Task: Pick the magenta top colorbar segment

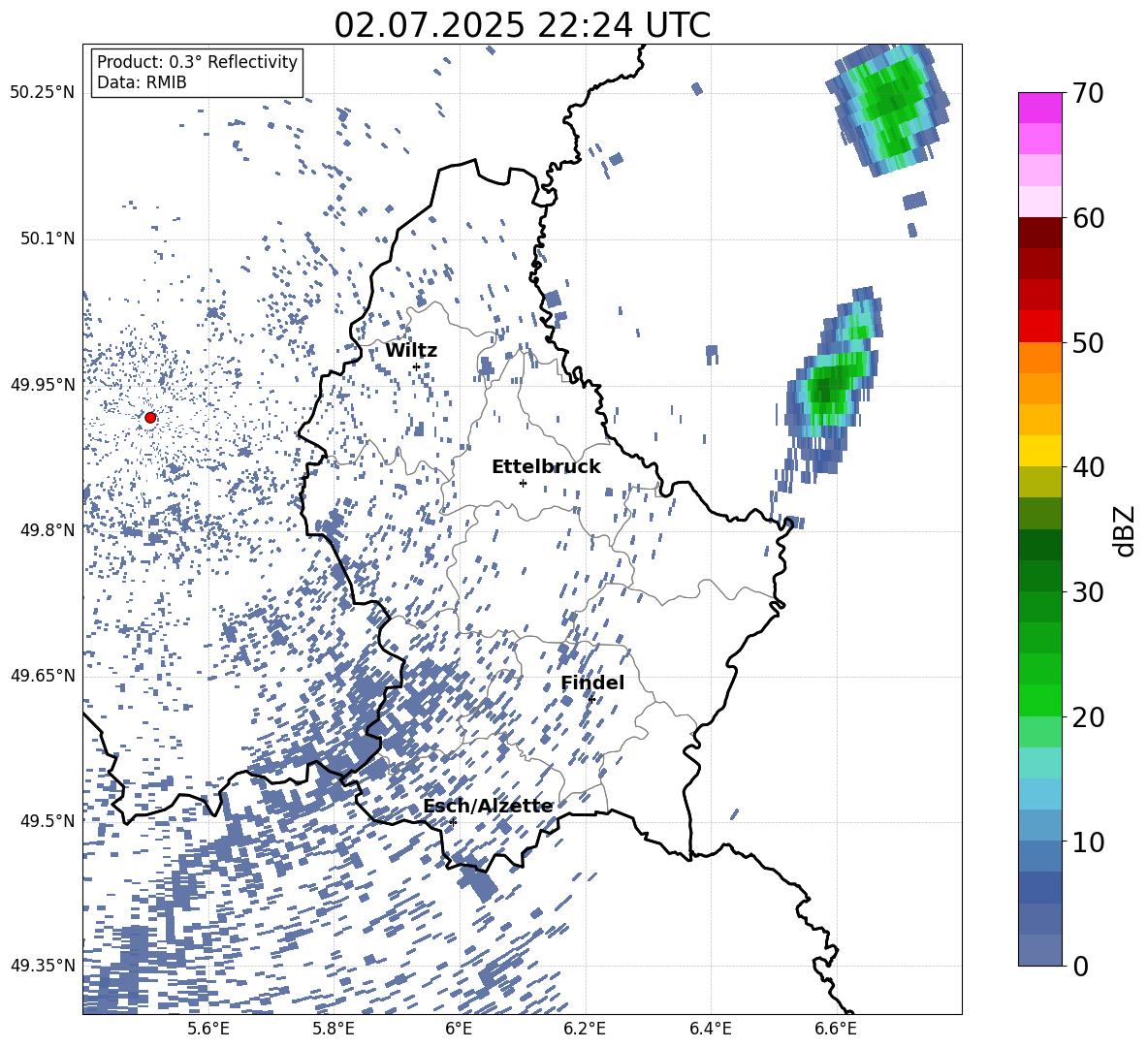Action: (x=1039, y=109)
